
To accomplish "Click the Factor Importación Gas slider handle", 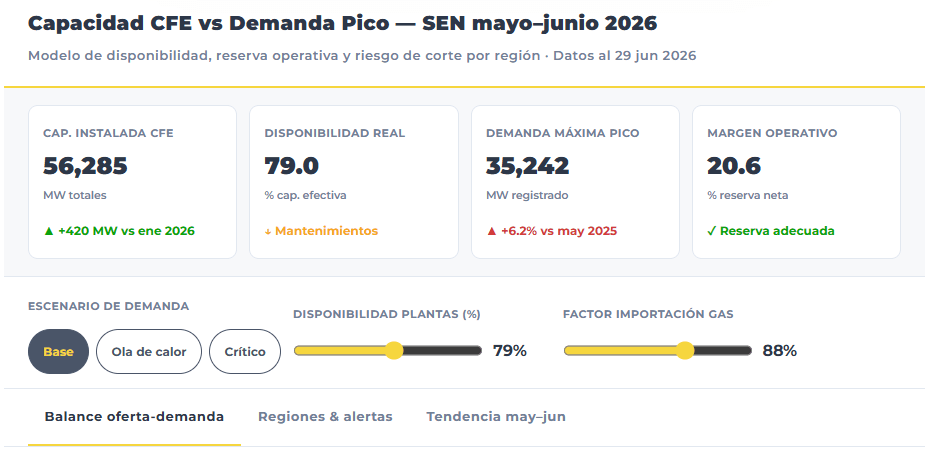I will click(x=685, y=351).
